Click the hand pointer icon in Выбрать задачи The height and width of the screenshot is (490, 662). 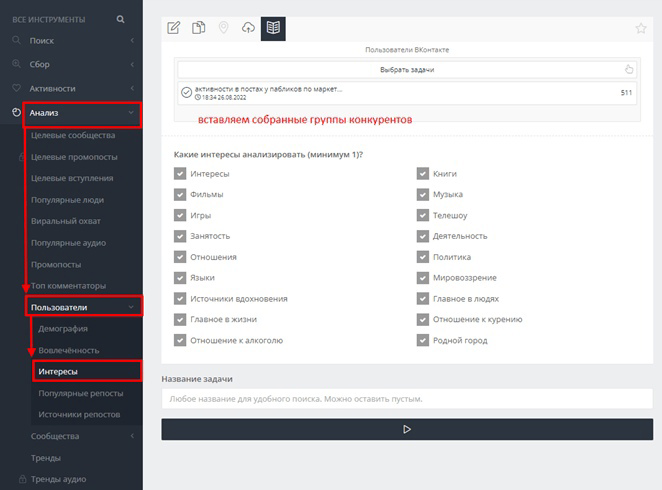[x=629, y=69]
